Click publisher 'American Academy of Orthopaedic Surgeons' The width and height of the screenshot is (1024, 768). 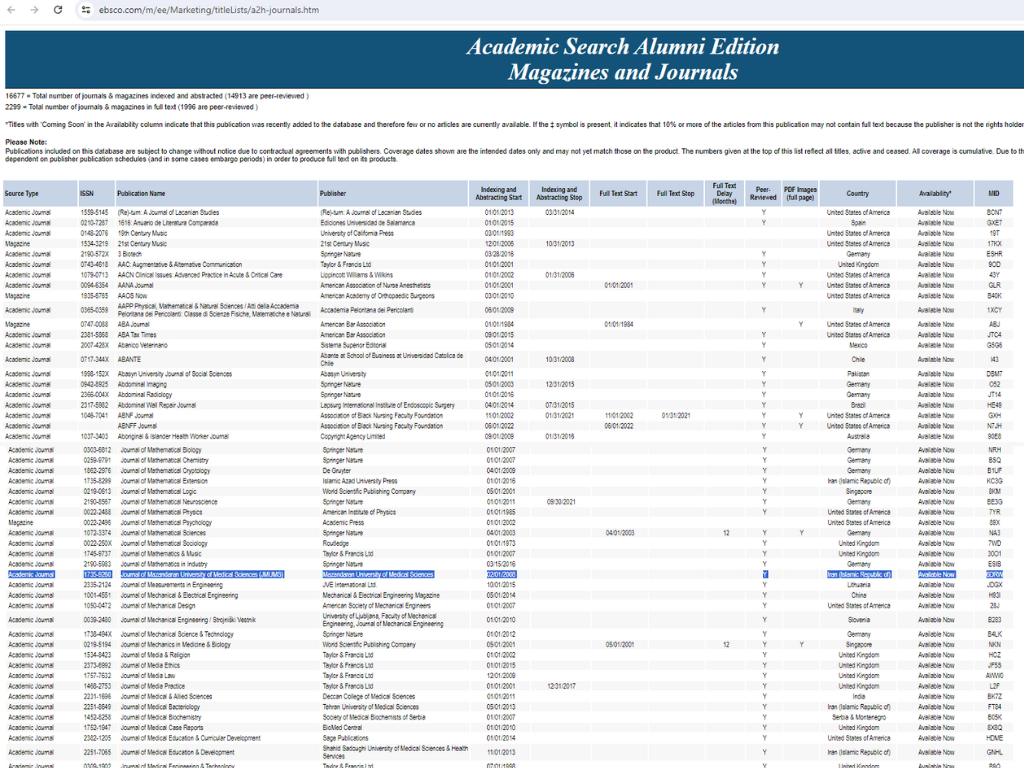pyautogui.click(x=377, y=296)
